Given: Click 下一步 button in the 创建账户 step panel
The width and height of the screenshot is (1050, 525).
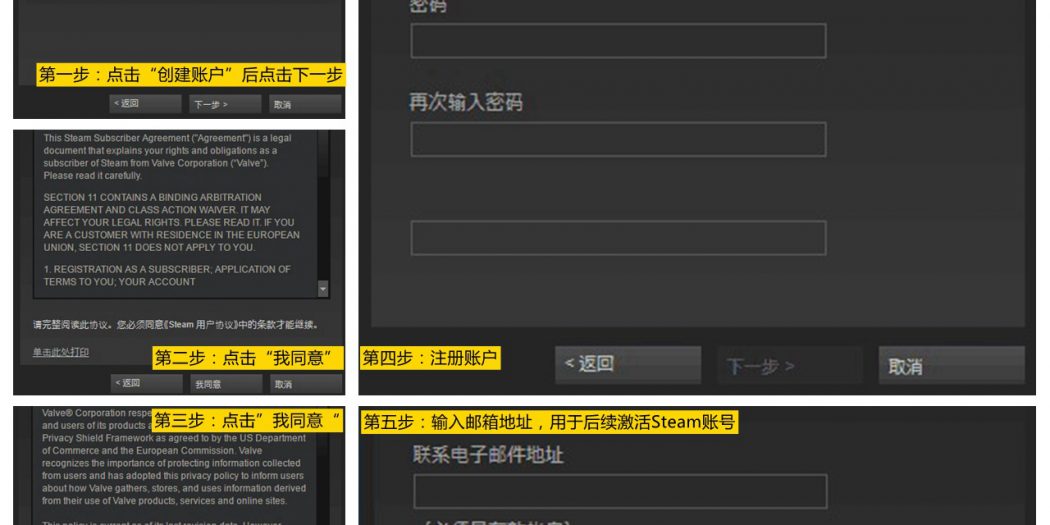Looking at the screenshot, I should click(x=225, y=104).
